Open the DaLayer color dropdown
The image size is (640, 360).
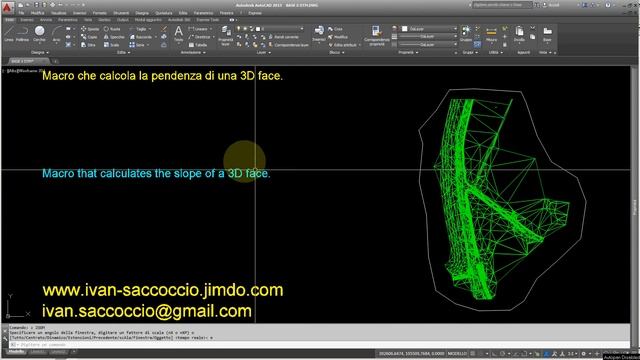(429, 29)
